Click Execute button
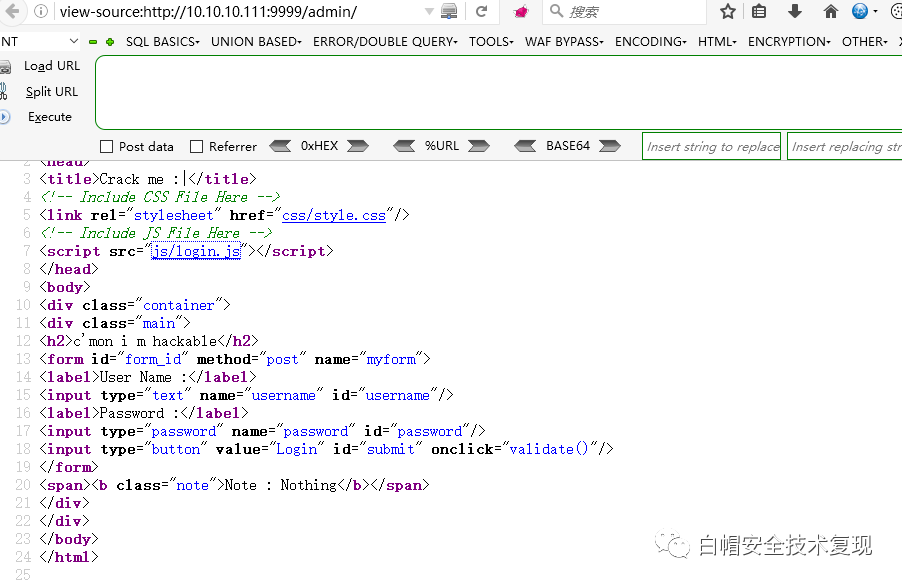The width and height of the screenshot is (902, 585). pos(50,117)
